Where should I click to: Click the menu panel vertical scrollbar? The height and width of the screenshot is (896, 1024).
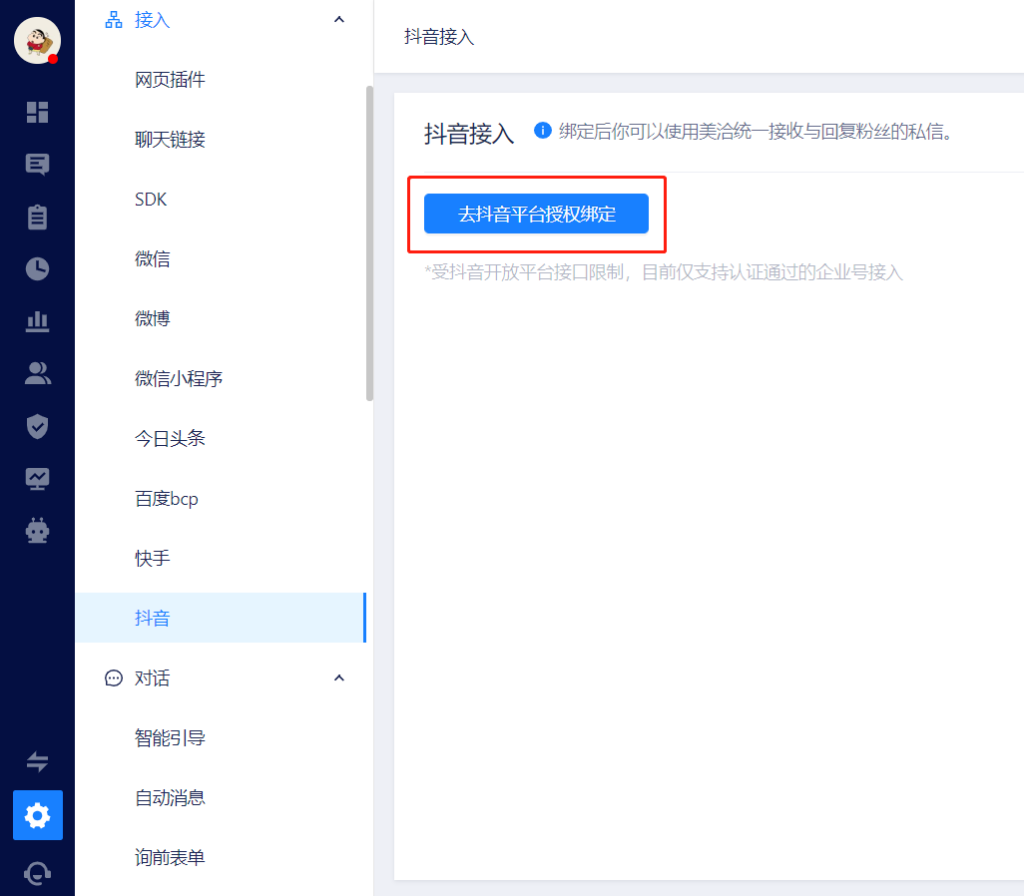[x=370, y=243]
